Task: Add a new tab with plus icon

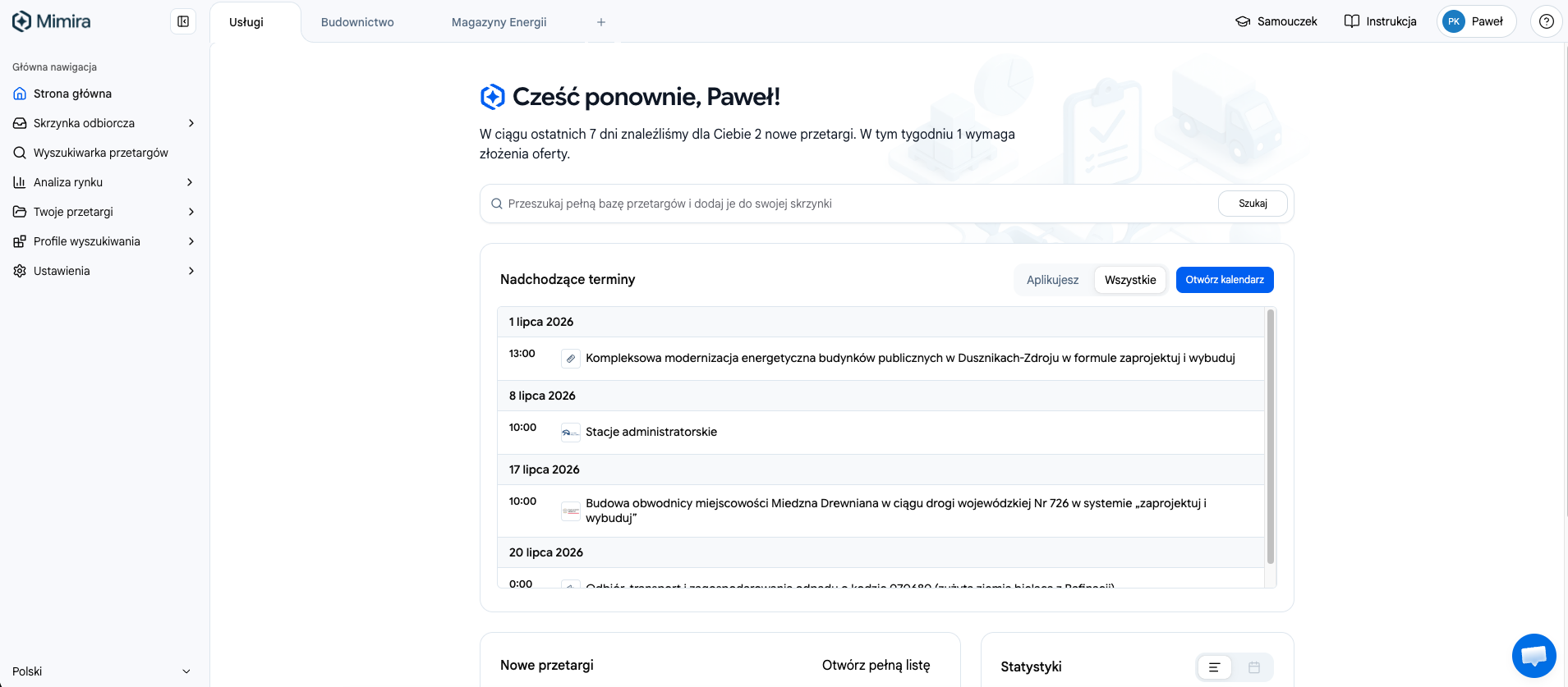Action: click(x=601, y=22)
